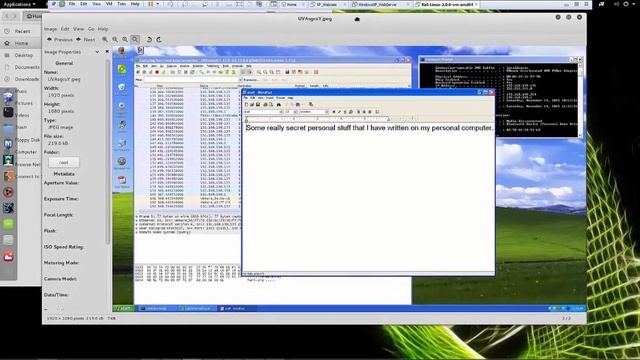Rotate the image counterclockwise
The height and width of the screenshot is (360, 640).
tap(149, 40)
